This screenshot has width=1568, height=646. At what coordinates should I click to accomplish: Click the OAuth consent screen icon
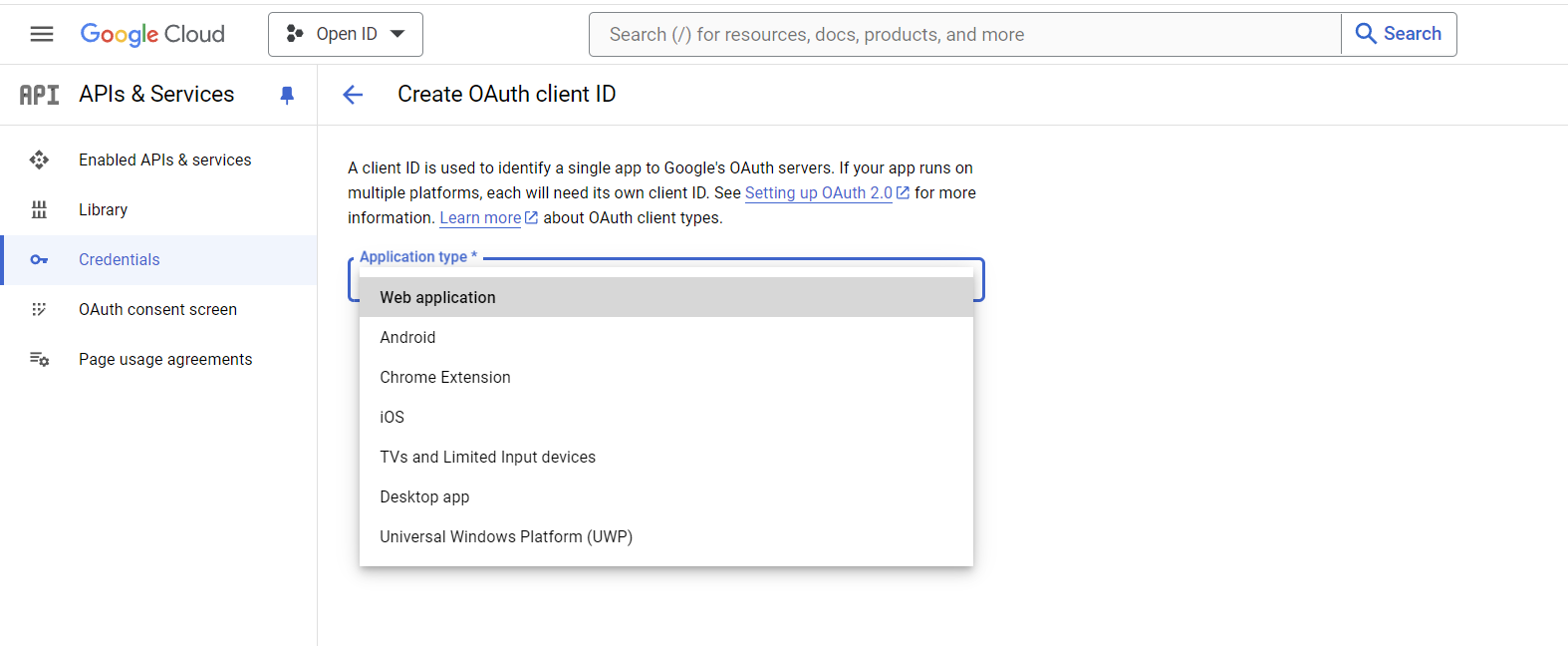pos(39,309)
